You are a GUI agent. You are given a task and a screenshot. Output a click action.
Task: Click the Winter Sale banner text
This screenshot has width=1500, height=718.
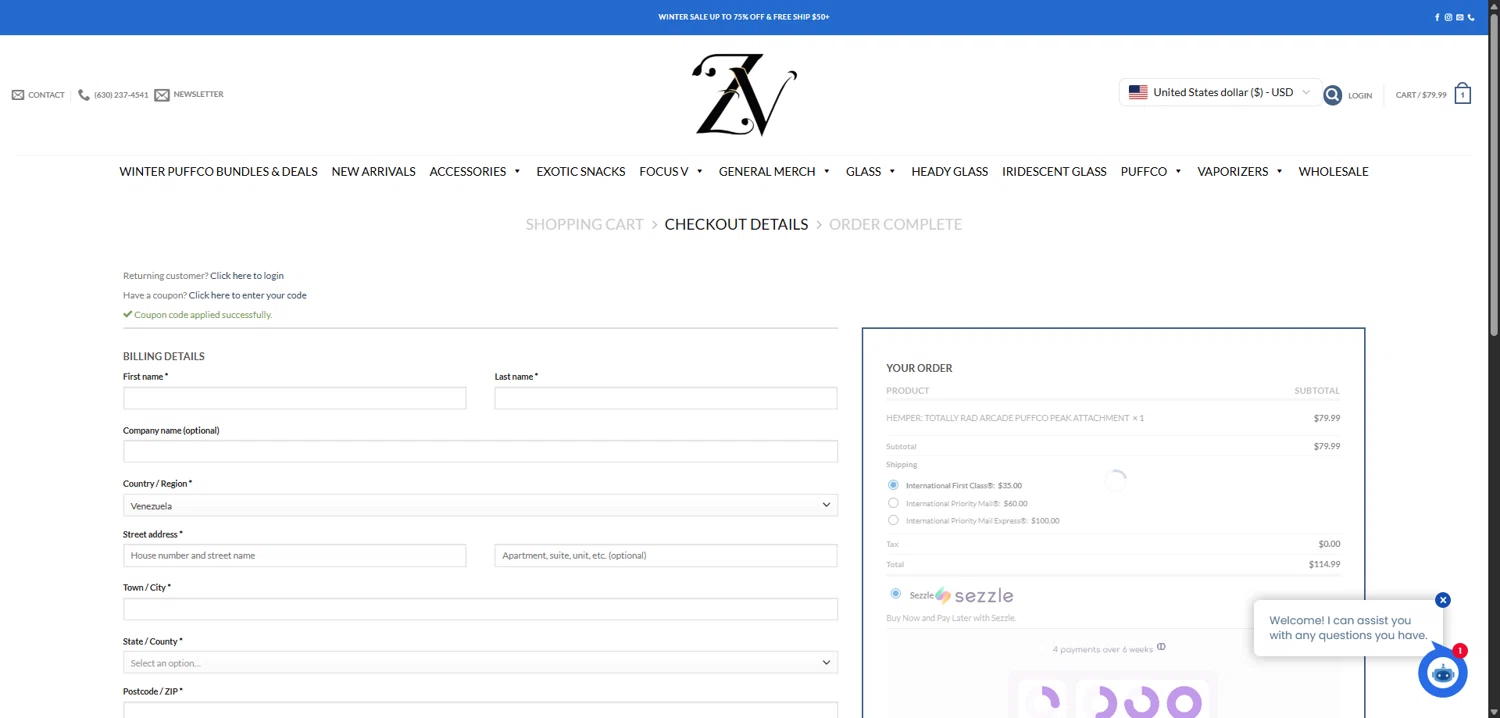[744, 17]
